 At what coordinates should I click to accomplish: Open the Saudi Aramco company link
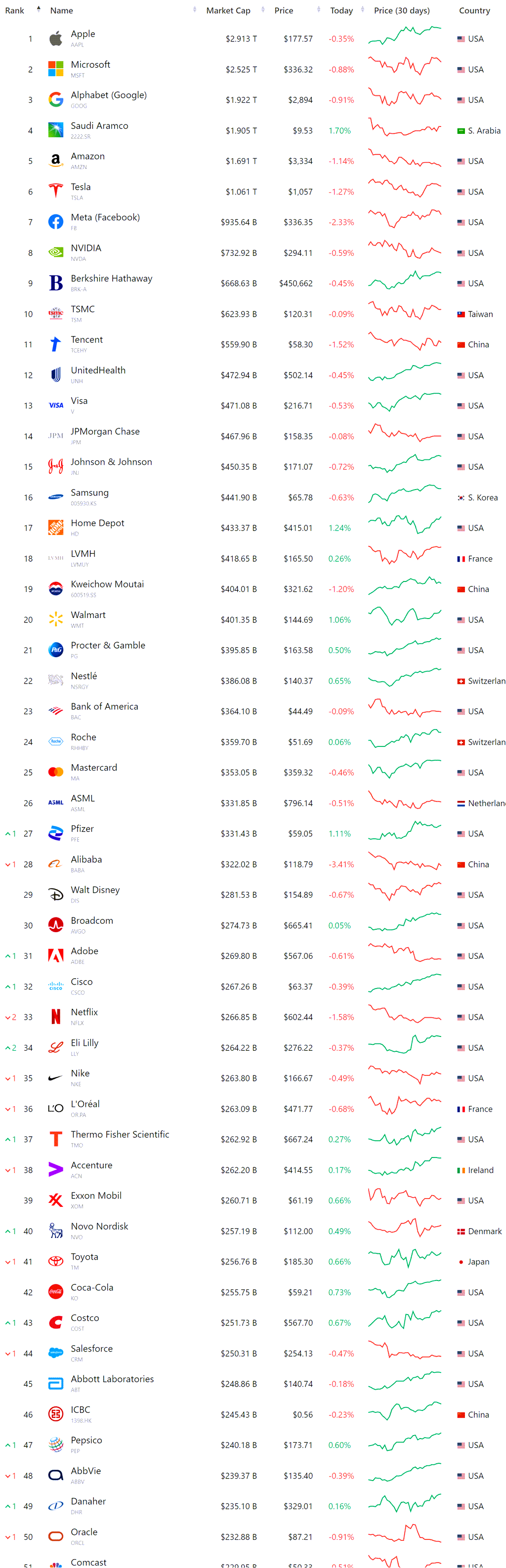click(99, 126)
